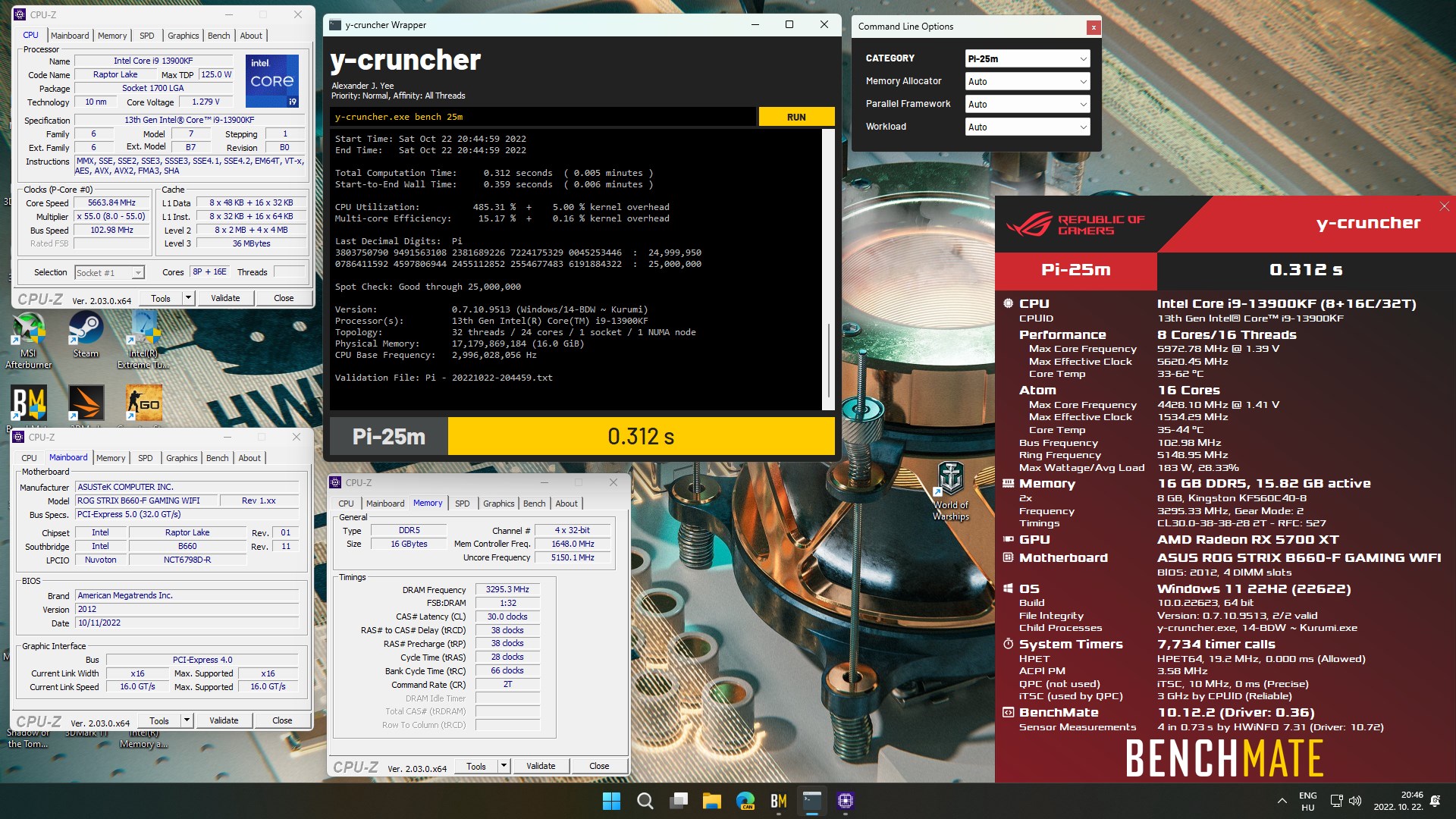Open Task View on taskbar
1456x819 pixels.
click(x=679, y=801)
